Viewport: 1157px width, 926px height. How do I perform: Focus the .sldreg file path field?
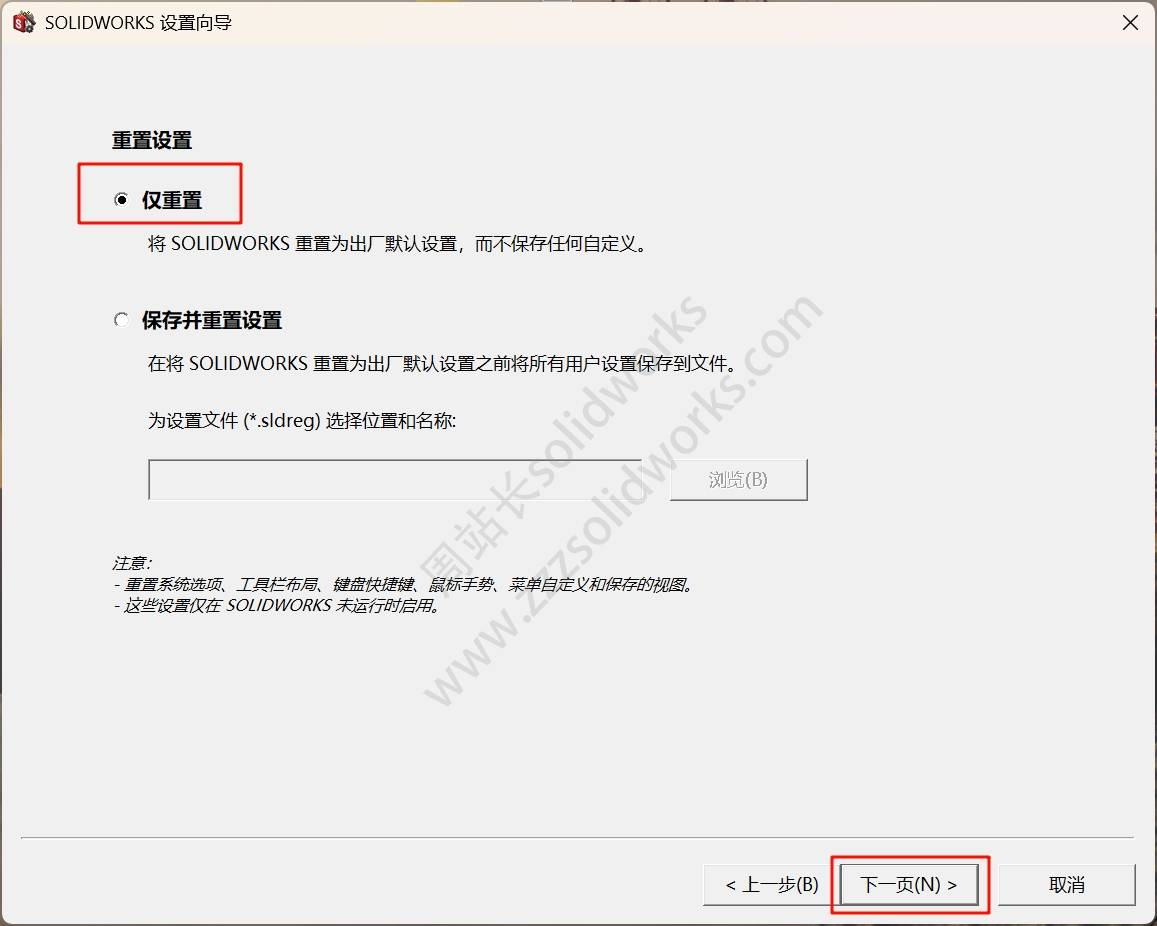click(395, 480)
